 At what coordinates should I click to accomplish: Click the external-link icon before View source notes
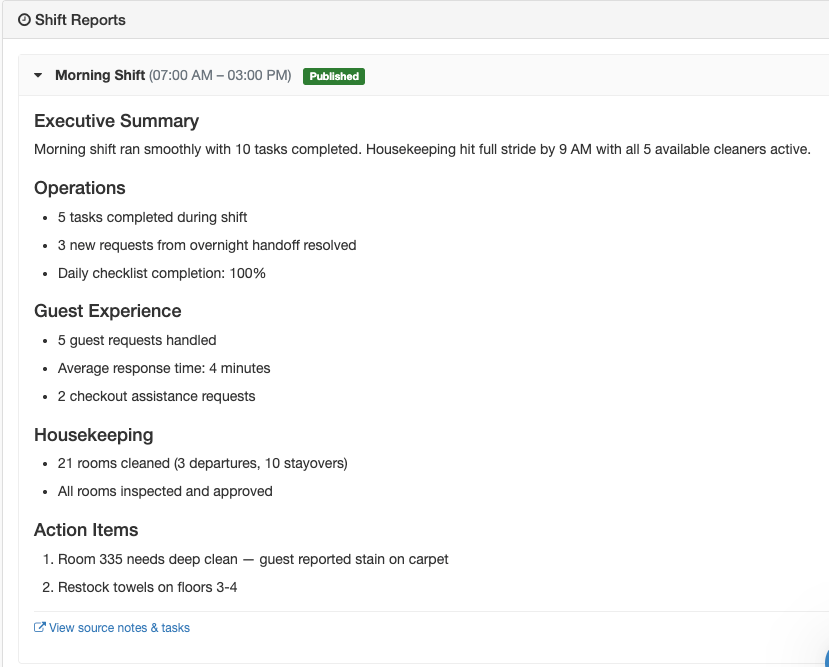pos(40,627)
